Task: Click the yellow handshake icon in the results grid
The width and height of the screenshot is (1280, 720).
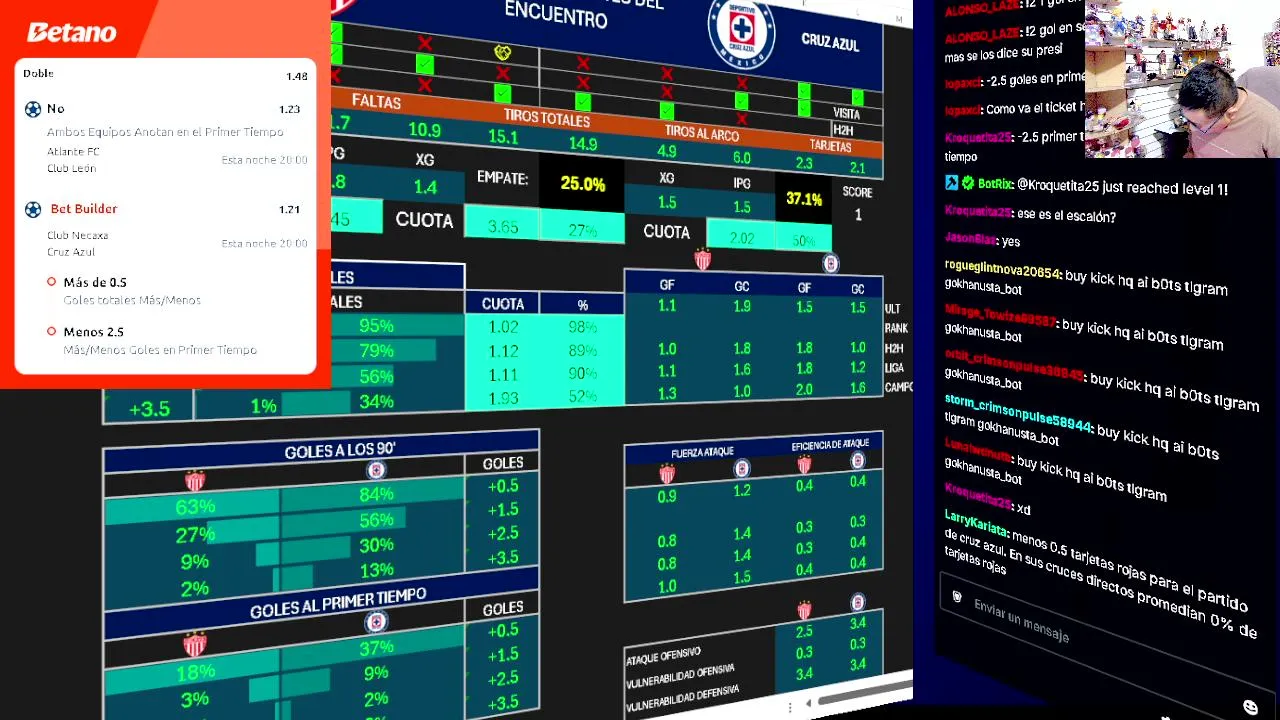Action: click(x=503, y=52)
